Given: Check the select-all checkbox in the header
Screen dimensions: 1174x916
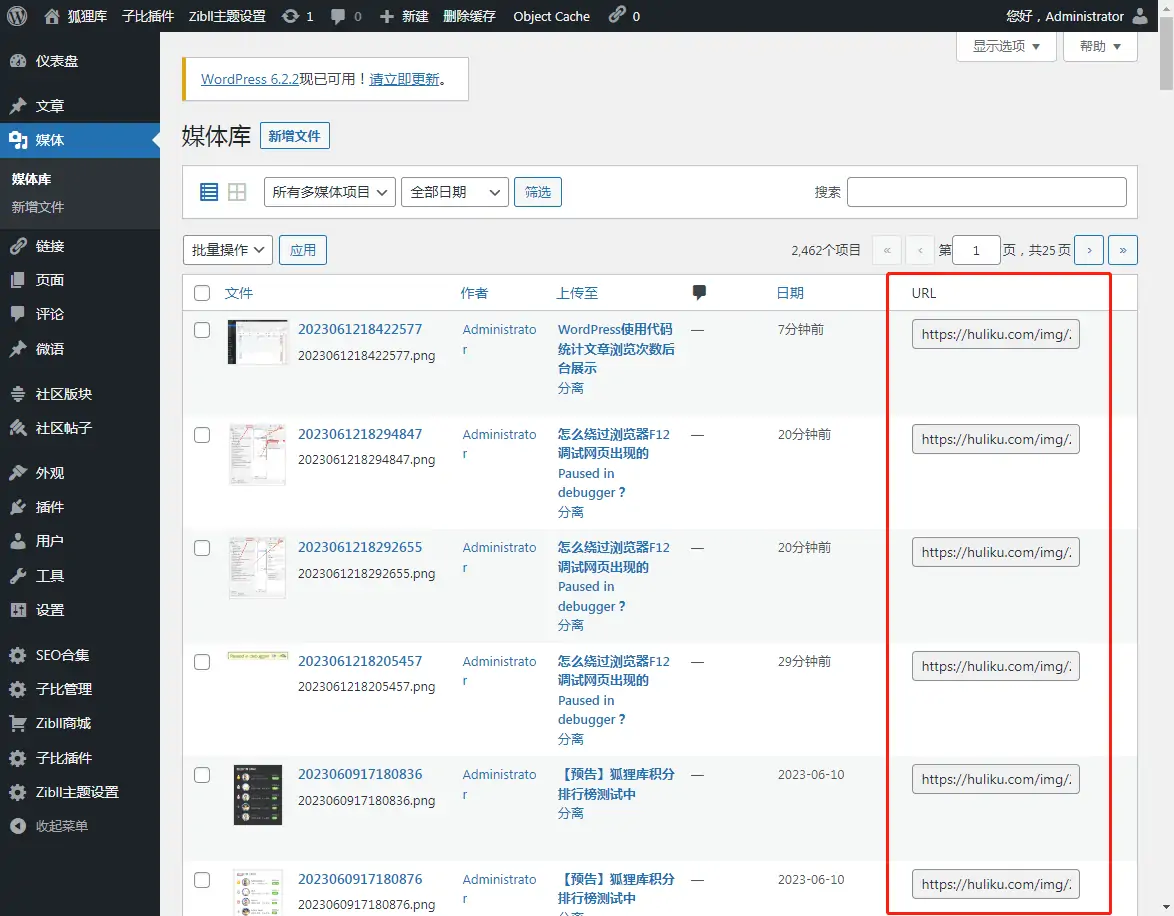Looking at the screenshot, I should pos(202,292).
